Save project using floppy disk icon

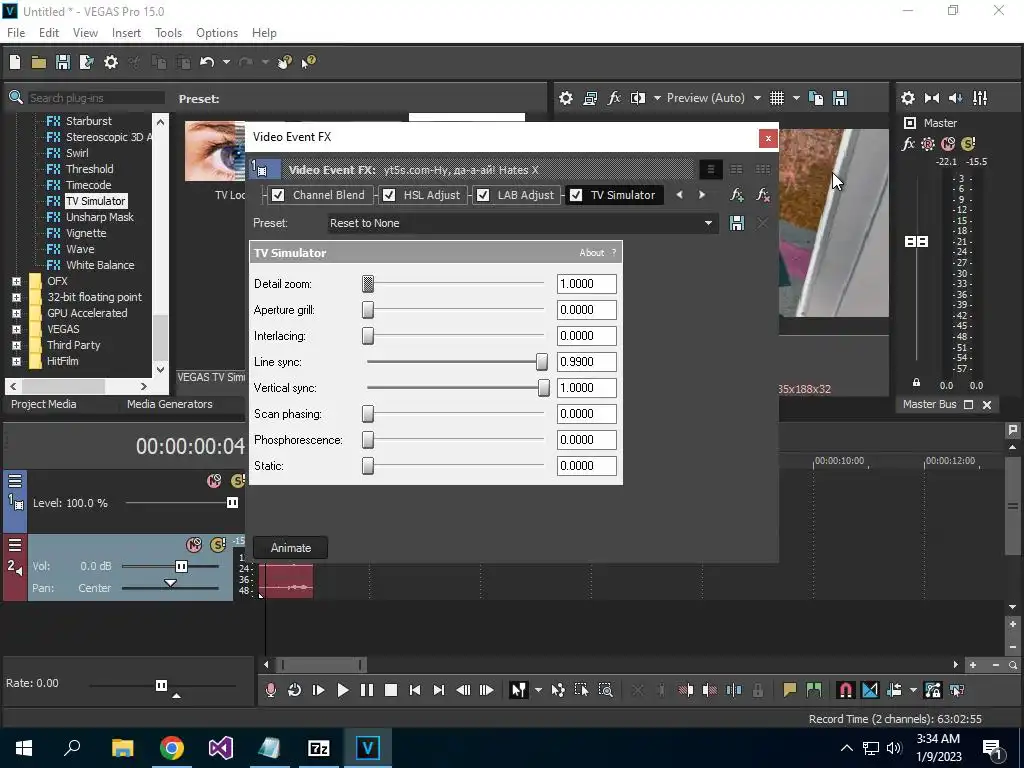(63, 62)
